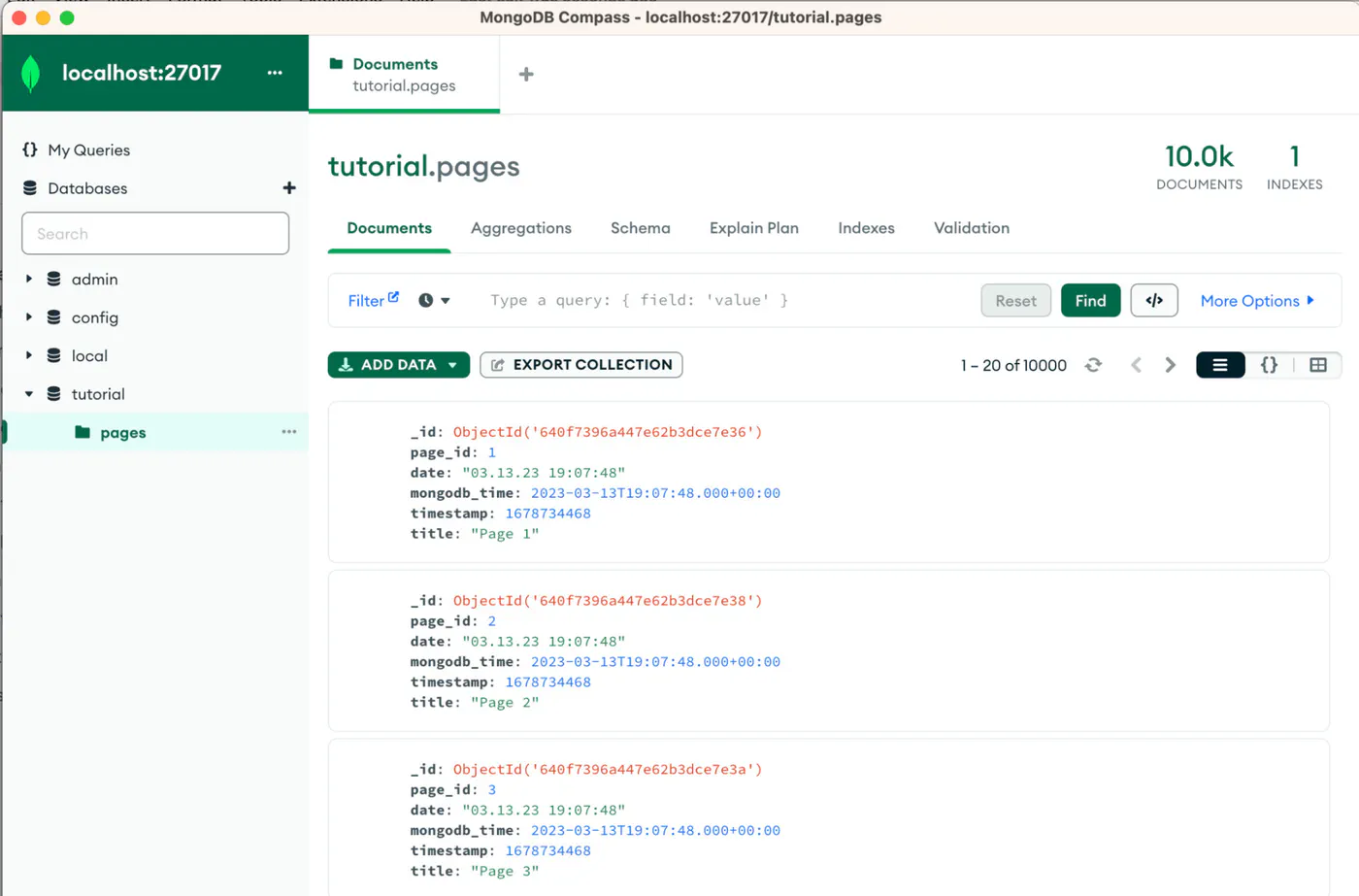Go to previous page of documents
This screenshot has width=1359, height=896.
(x=1136, y=365)
